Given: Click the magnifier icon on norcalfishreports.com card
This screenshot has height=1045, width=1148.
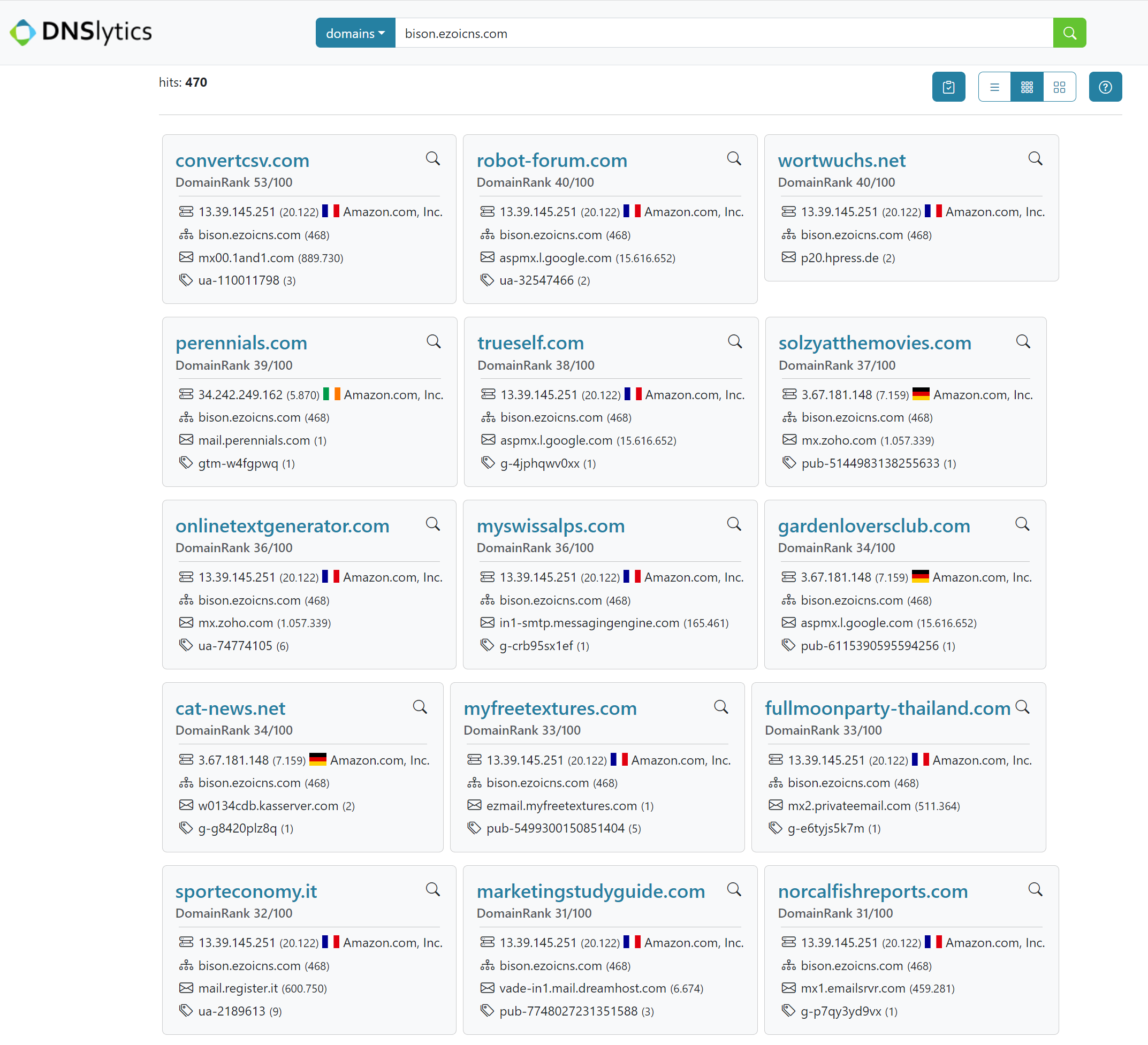Looking at the screenshot, I should click(x=1035, y=890).
